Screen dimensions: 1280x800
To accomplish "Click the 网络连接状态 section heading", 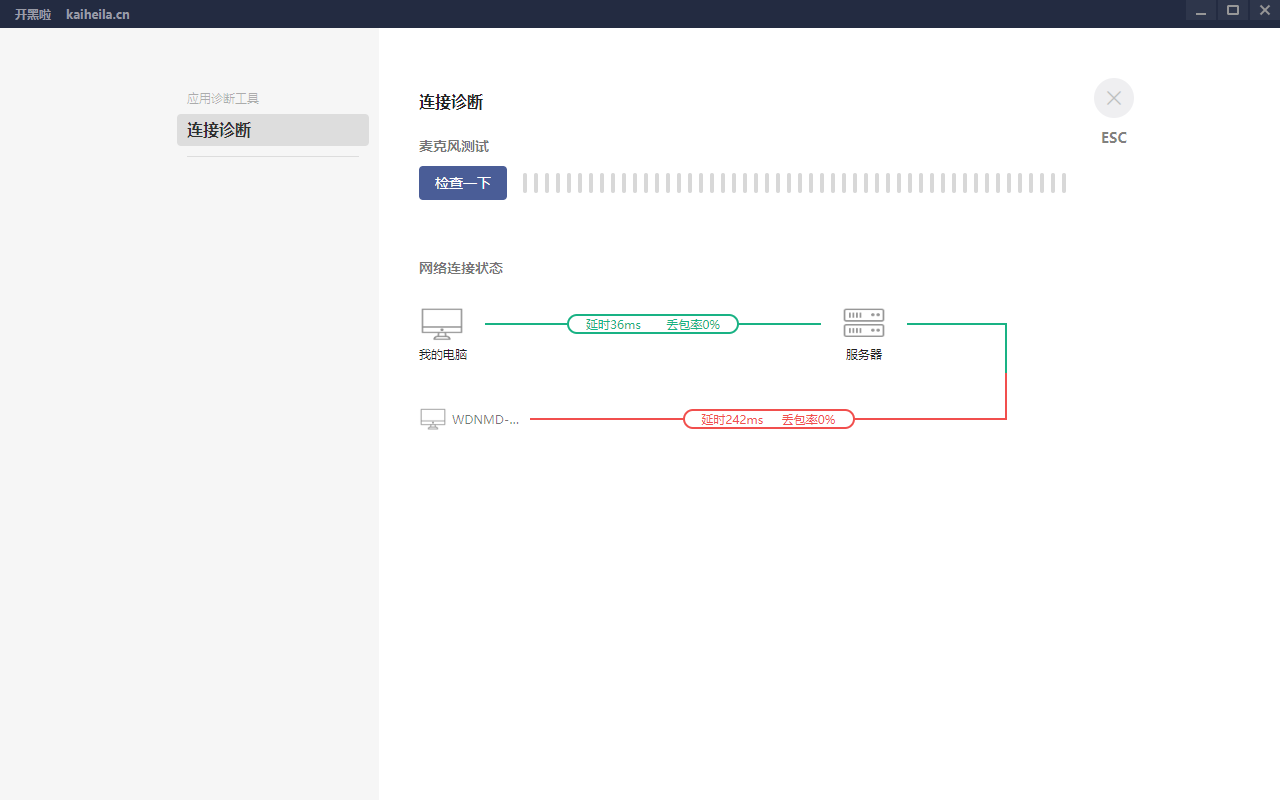I will point(460,268).
